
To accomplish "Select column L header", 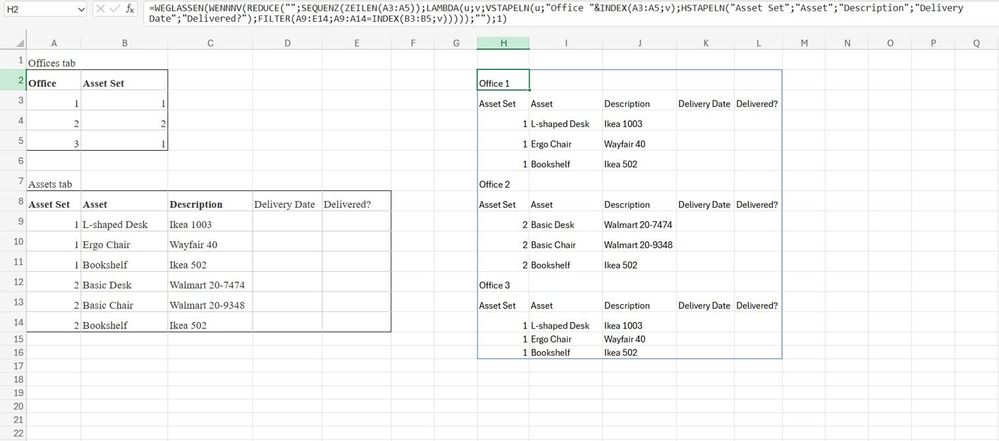I will [x=758, y=43].
